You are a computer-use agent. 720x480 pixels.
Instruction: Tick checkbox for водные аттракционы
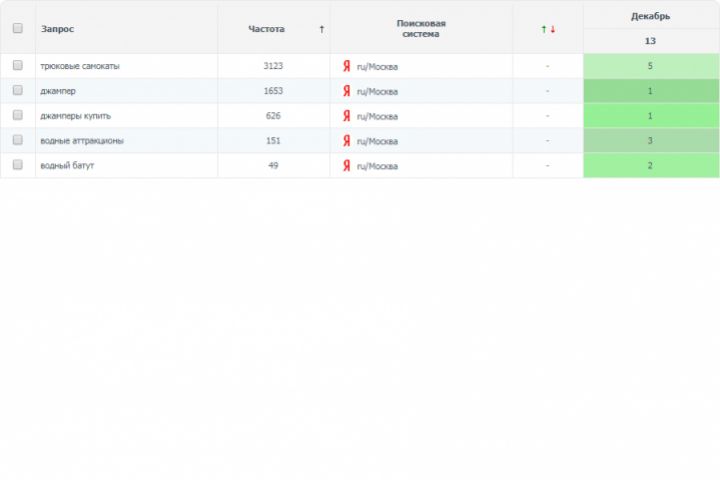(x=17, y=140)
